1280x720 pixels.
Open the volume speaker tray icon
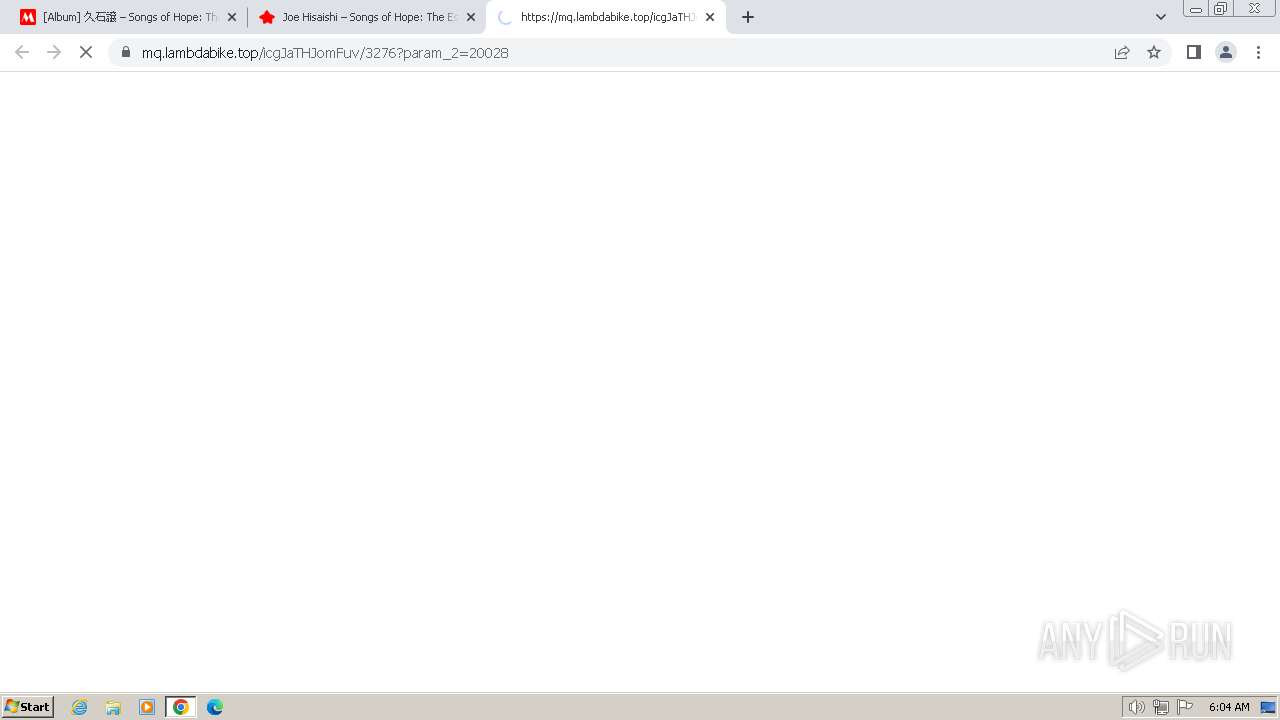point(1136,707)
